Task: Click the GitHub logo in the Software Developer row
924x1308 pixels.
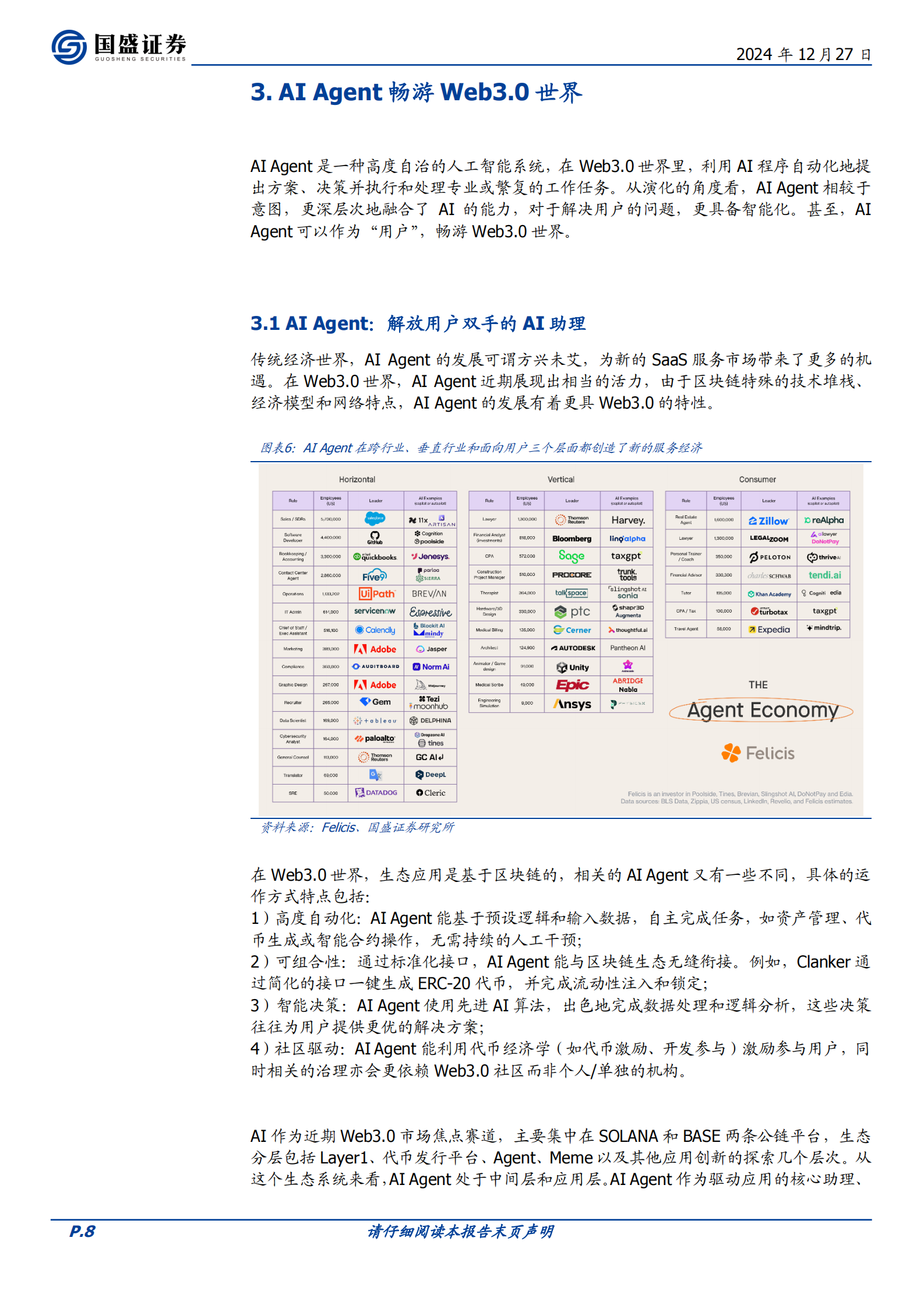Action: click(x=375, y=537)
